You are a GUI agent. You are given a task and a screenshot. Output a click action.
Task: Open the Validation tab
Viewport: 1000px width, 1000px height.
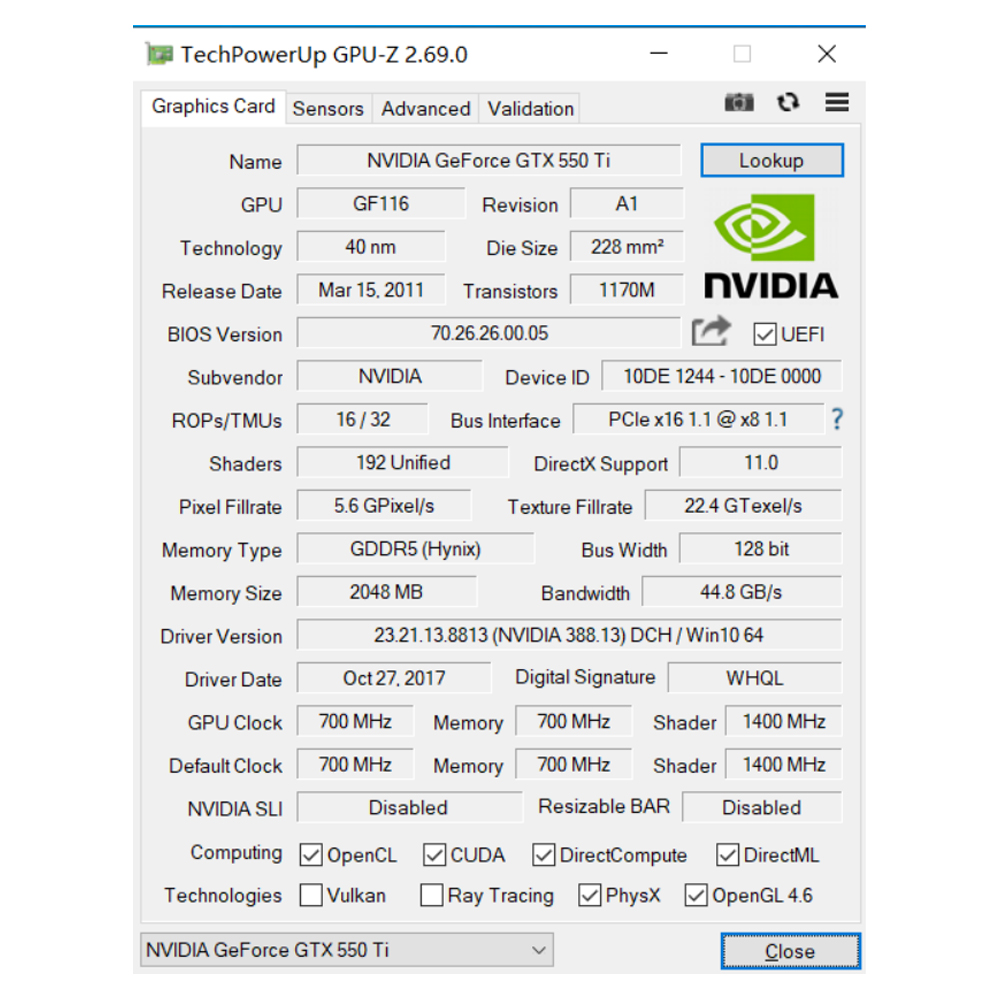tap(531, 108)
